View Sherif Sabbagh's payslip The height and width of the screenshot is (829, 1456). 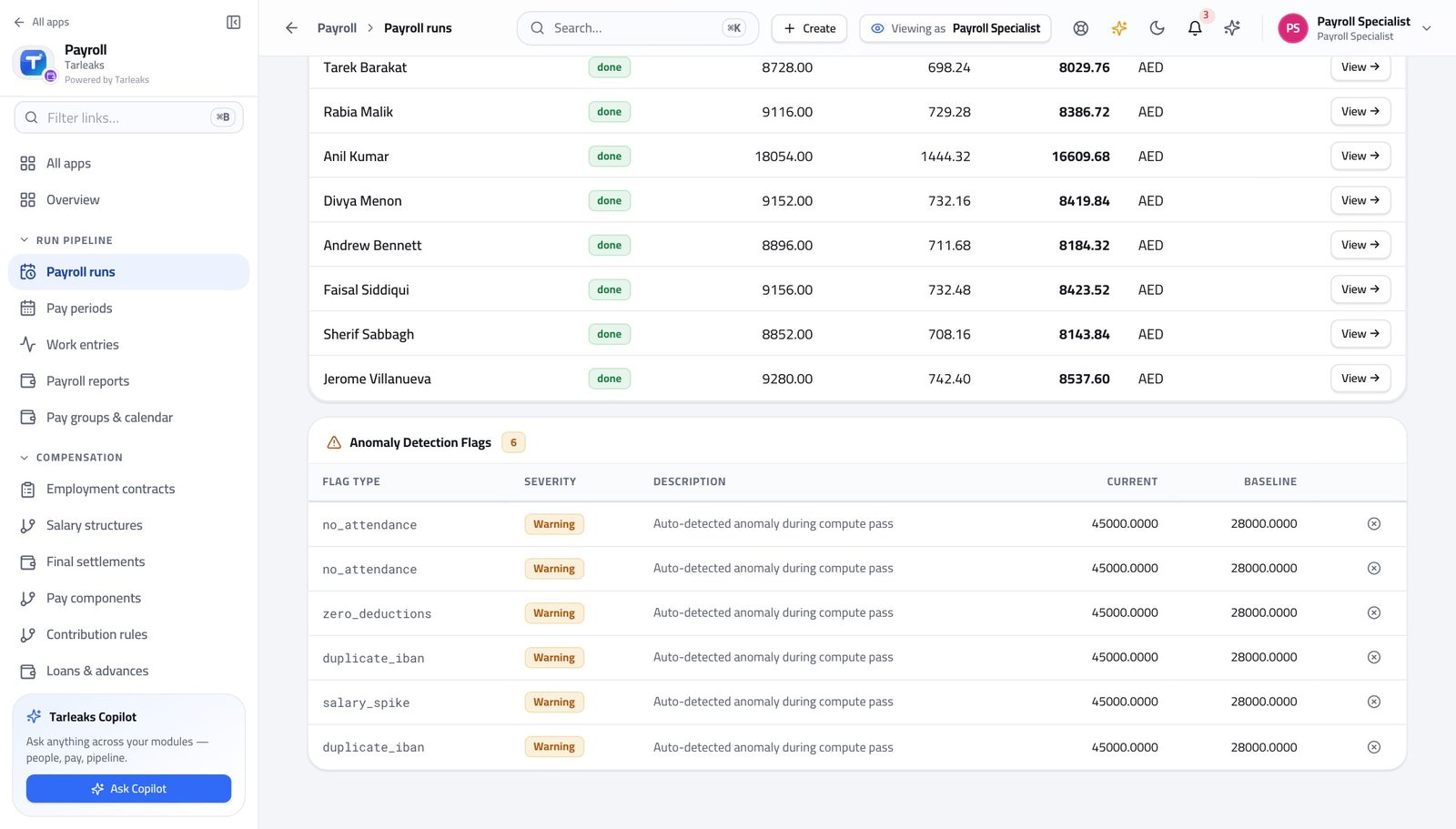tap(1360, 334)
